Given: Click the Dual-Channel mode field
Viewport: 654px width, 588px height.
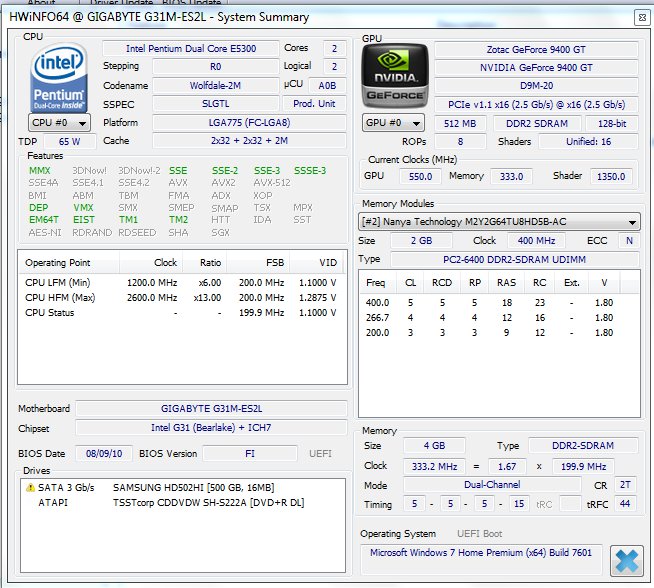Looking at the screenshot, I should [492, 485].
